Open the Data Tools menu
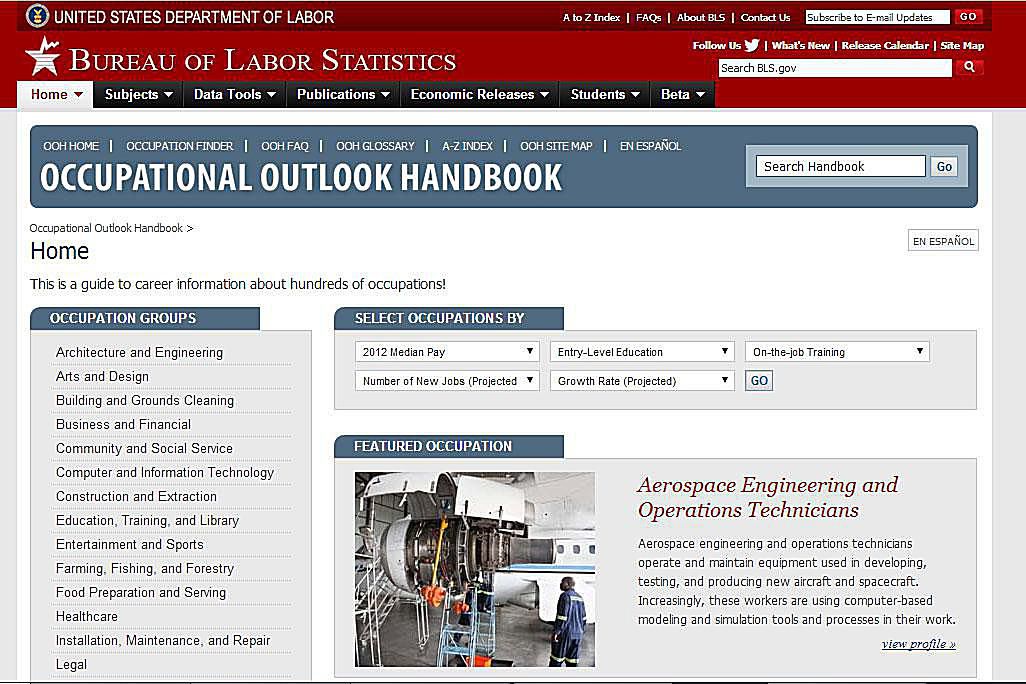The height and width of the screenshot is (684, 1026). tap(234, 94)
